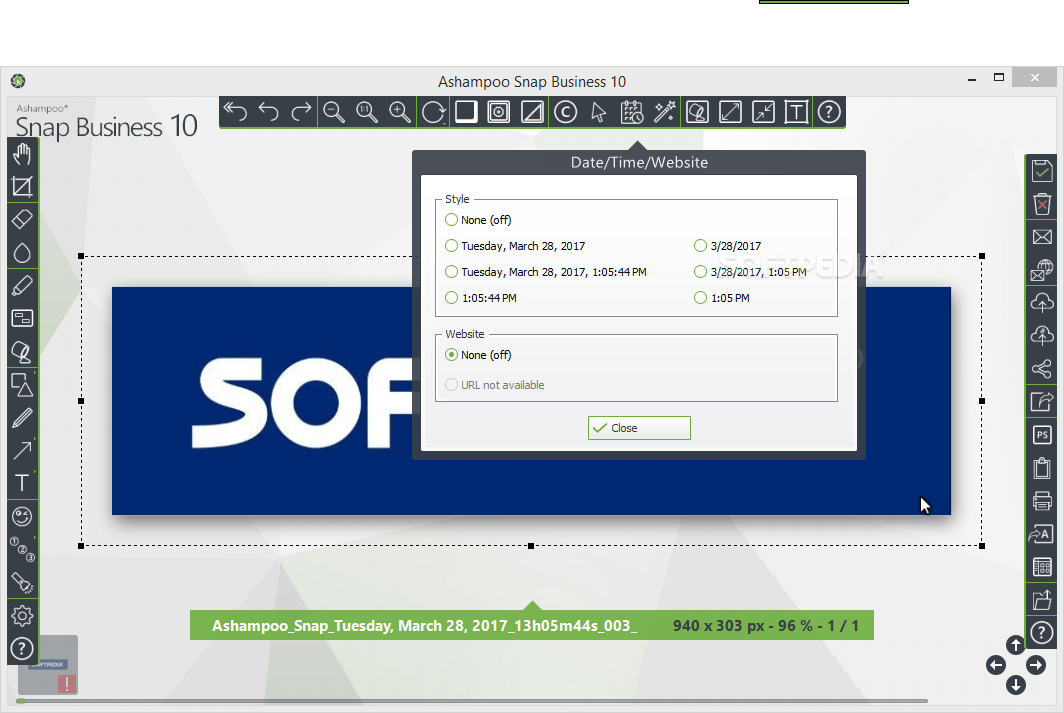Print the capture using printer icon
The width and height of the screenshot is (1064, 713).
[1042, 501]
